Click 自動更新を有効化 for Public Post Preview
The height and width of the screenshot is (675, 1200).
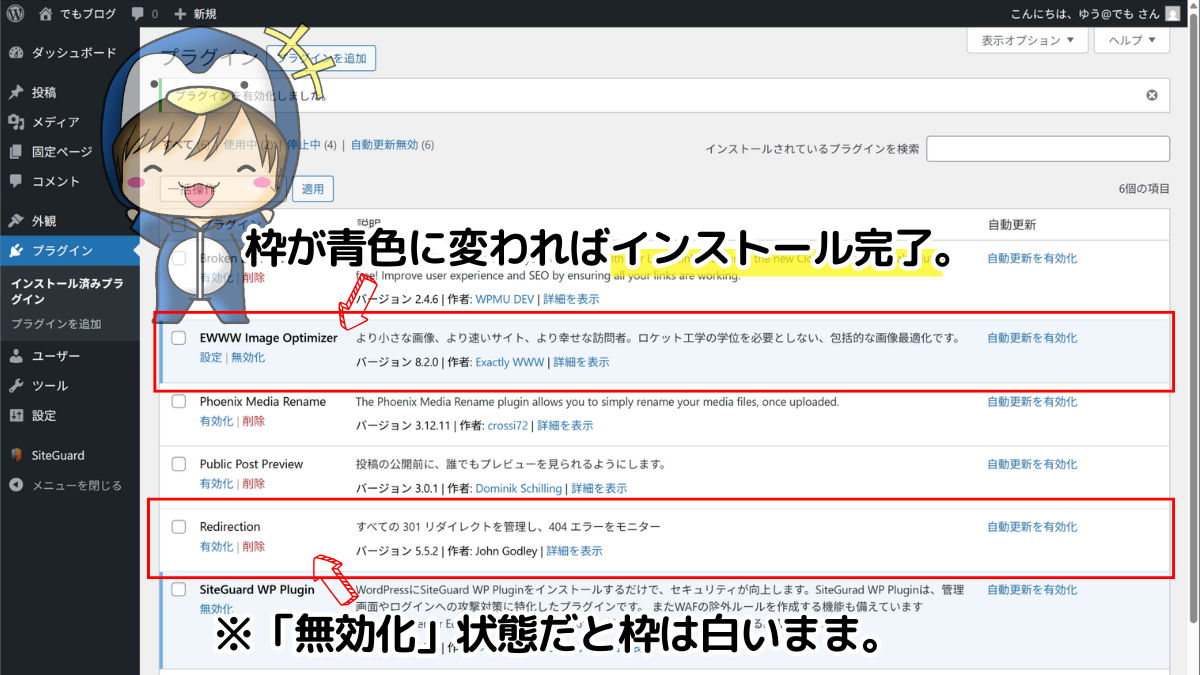coord(1032,464)
